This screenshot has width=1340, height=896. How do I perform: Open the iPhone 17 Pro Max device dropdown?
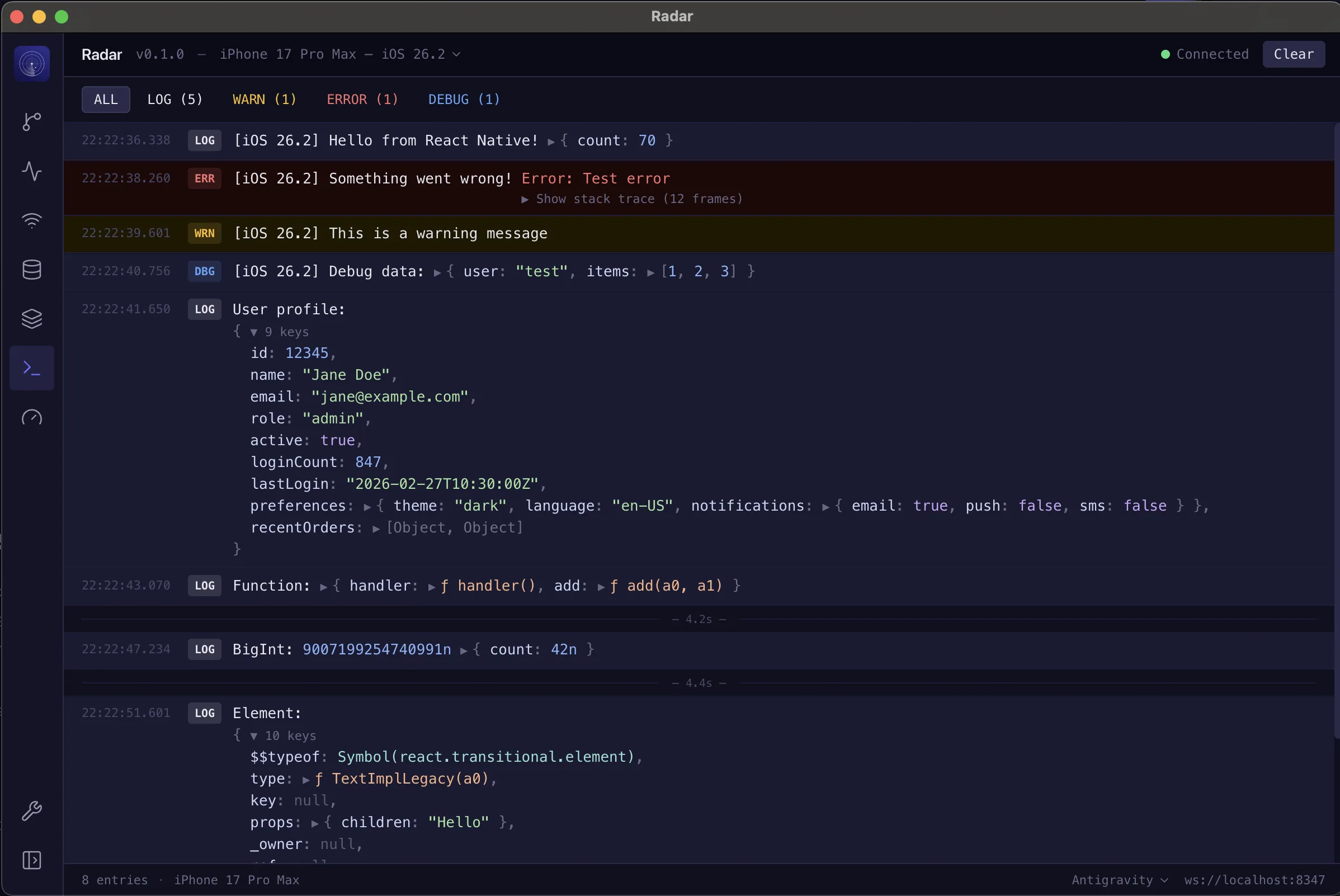pos(340,54)
